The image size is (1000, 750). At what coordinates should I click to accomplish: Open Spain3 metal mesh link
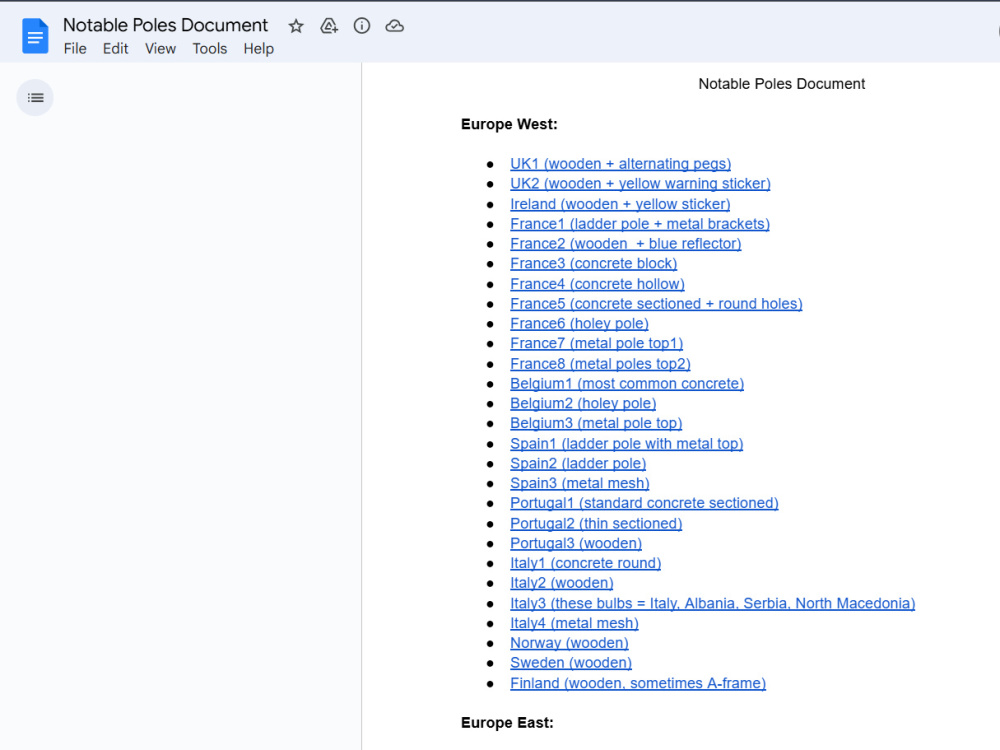(580, 483)
